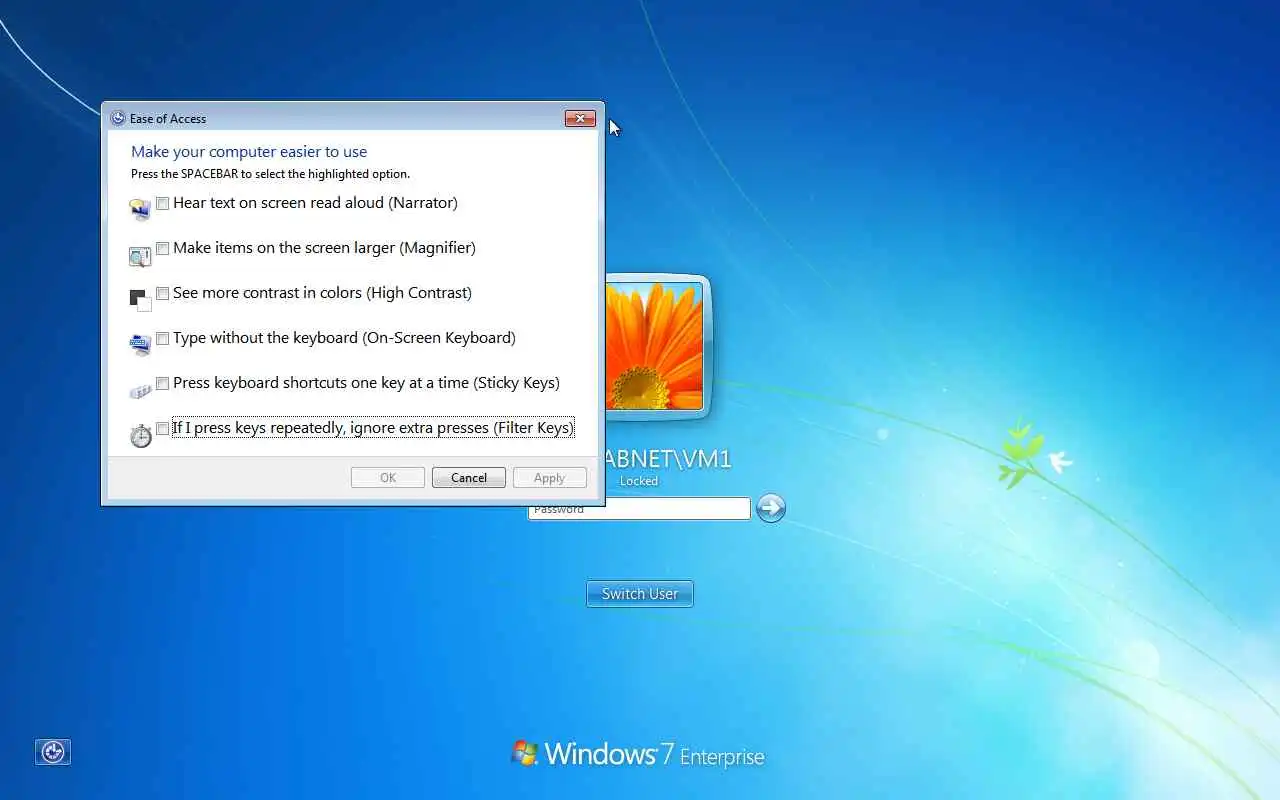Viewport: 1280px width, 800px height.
Task: Click 'Make items on the screen larger (Magnifier)' label
Action: click(x=324, y=248)
